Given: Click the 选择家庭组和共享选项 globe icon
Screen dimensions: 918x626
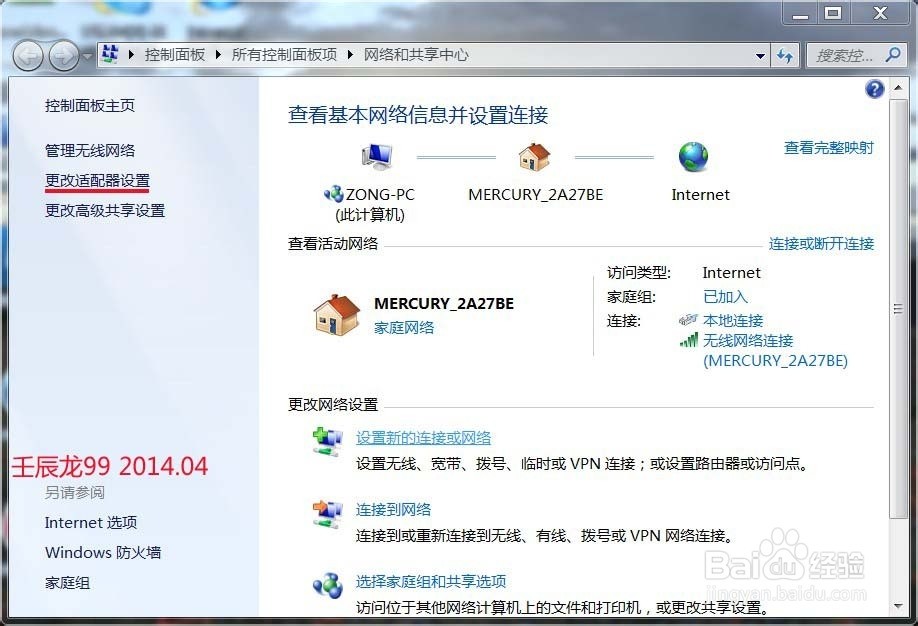Looking at the screenshot, I should coord(327,585).
